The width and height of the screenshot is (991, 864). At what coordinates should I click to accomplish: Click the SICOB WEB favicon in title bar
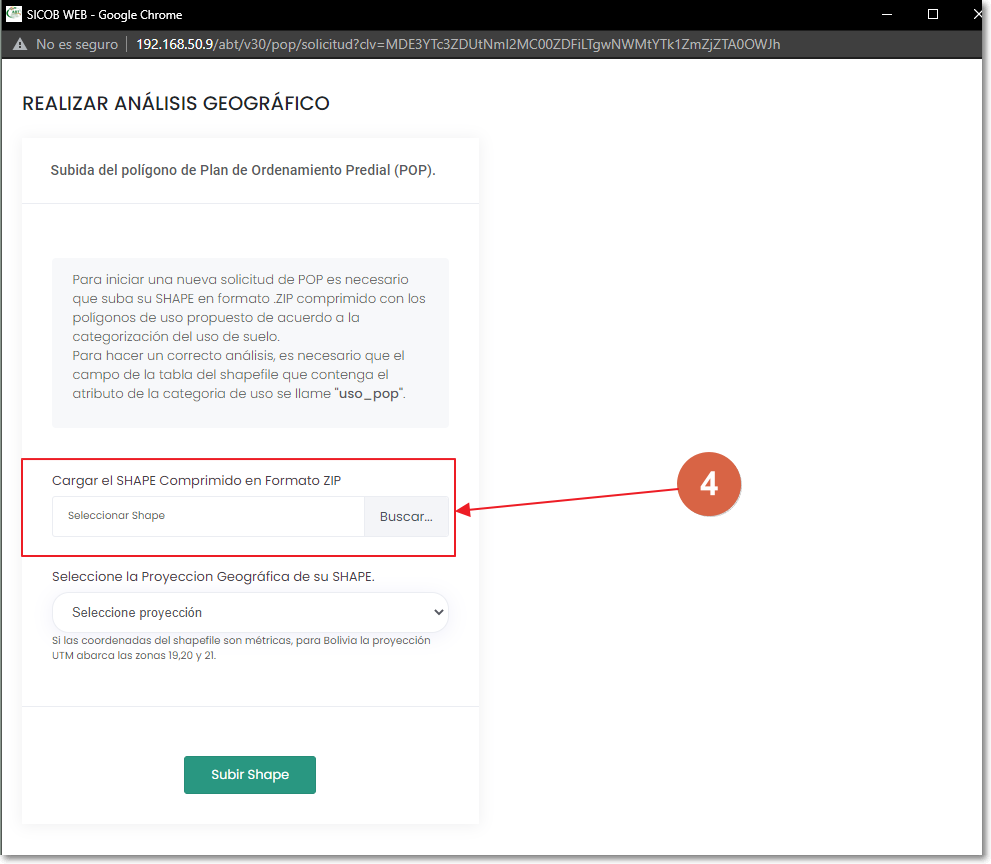[15, 15]
